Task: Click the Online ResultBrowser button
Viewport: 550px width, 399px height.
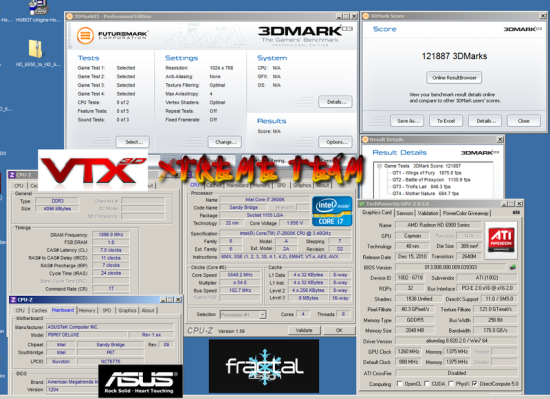Action: pos(454,78)
